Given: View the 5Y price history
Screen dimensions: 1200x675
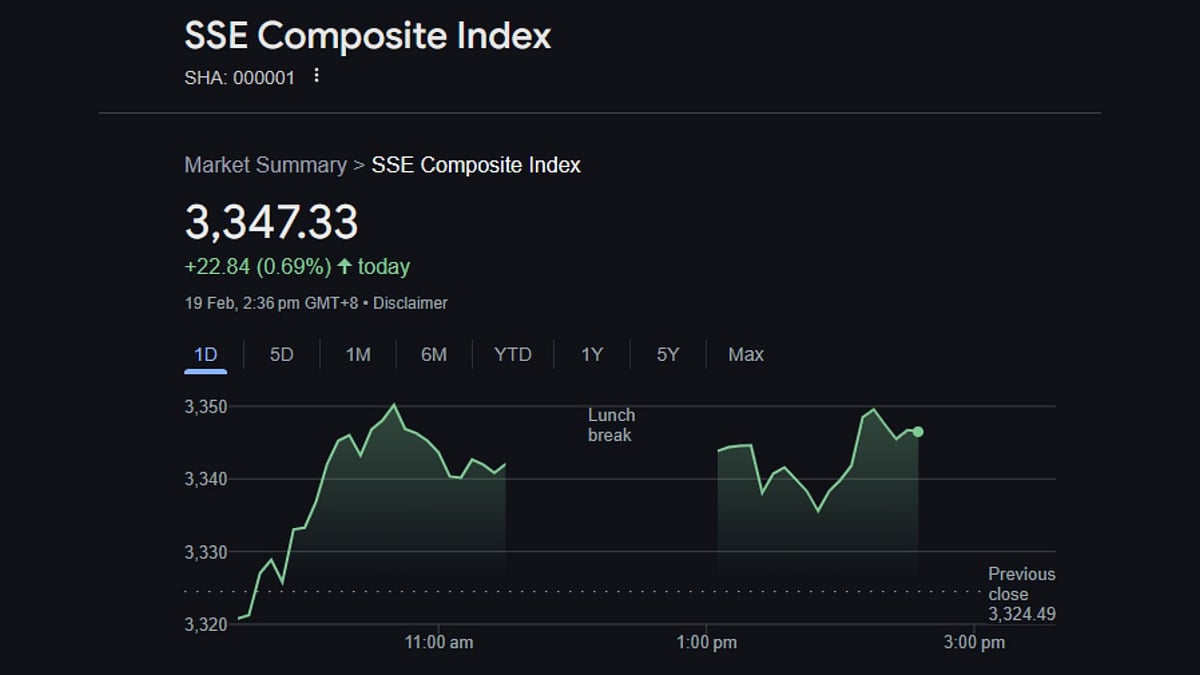Looking at the screenshot, I should [667, 354].
